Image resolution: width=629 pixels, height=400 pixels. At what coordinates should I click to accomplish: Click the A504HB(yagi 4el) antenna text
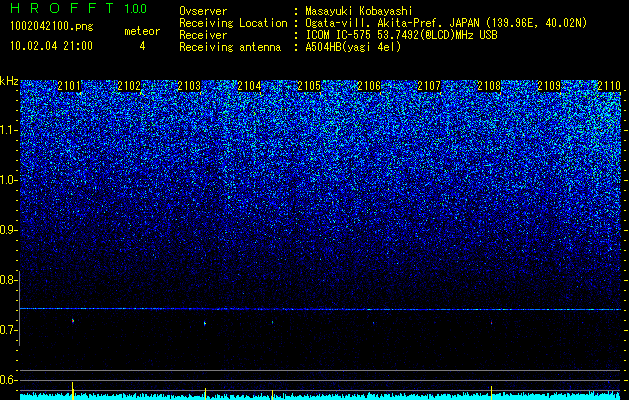pos(353,47)
